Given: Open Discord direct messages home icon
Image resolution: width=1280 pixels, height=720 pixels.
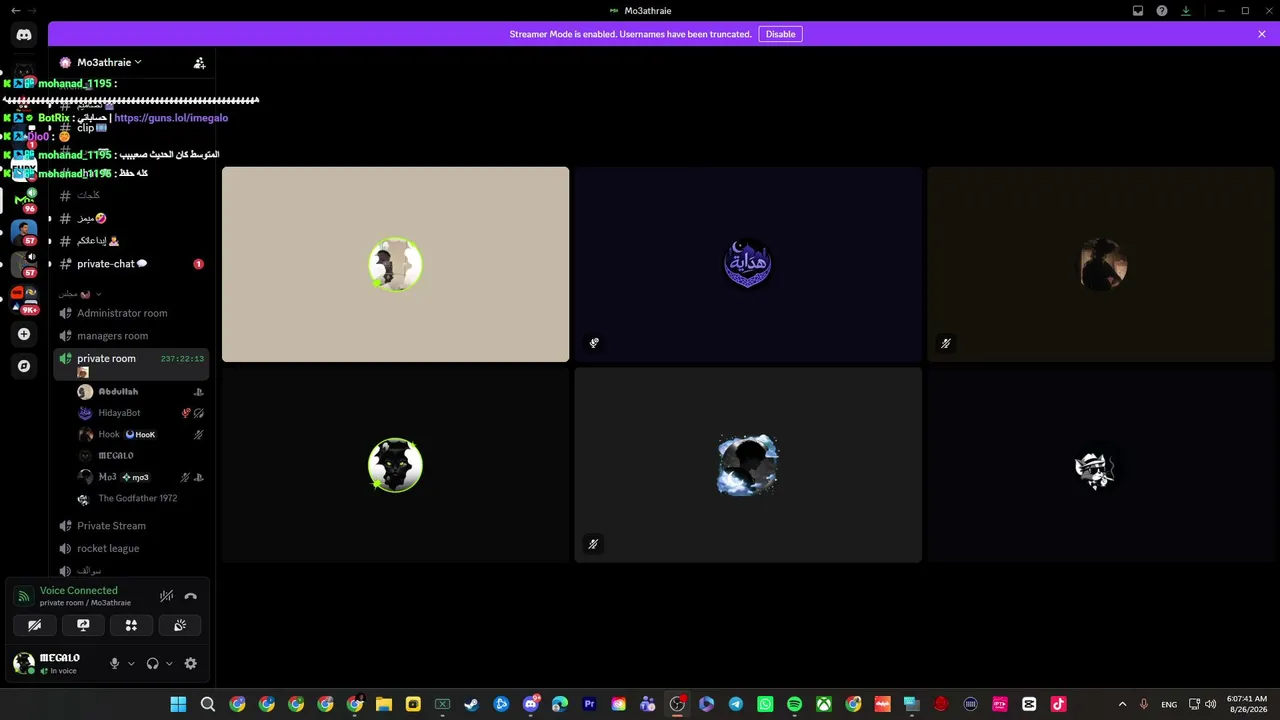Looking at the screenshot, I should coord(24,35).
